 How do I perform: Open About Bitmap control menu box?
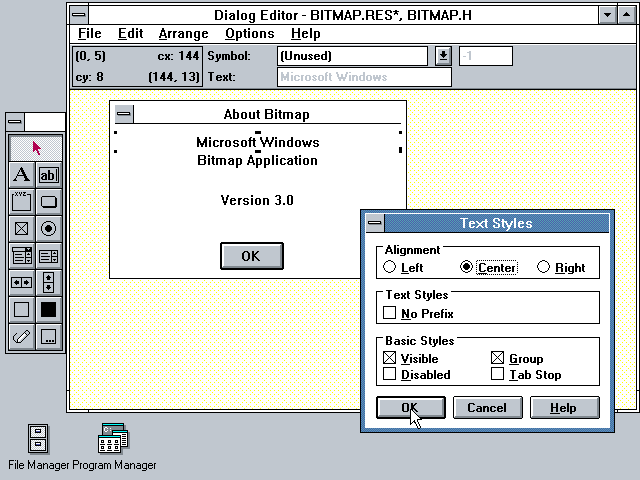tap(124, 114)
